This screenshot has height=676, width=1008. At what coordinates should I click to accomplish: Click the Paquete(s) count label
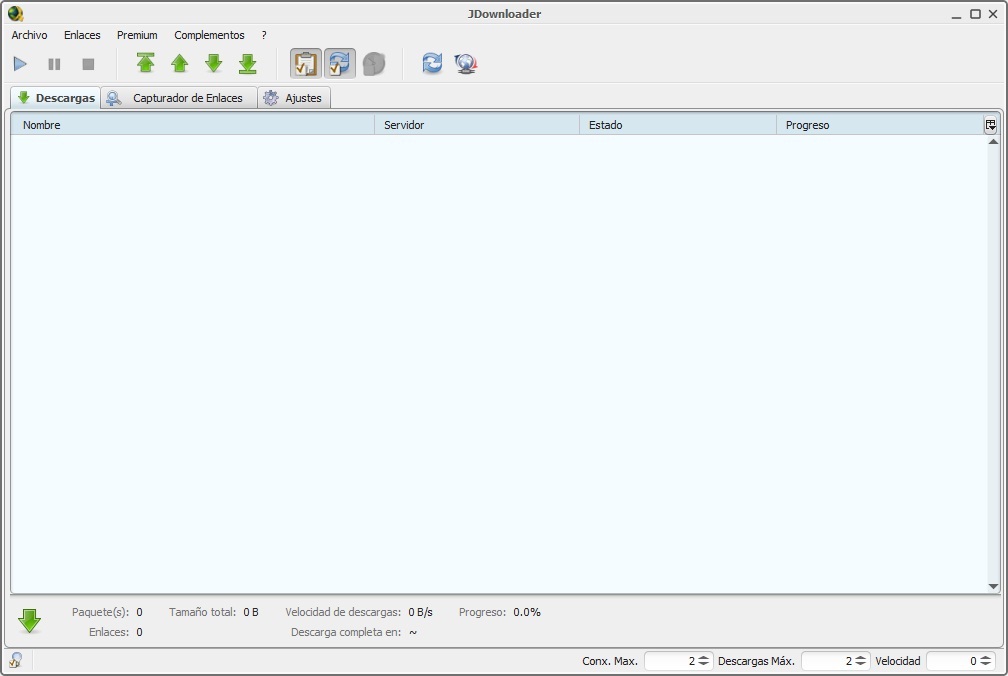coord(100,612)
